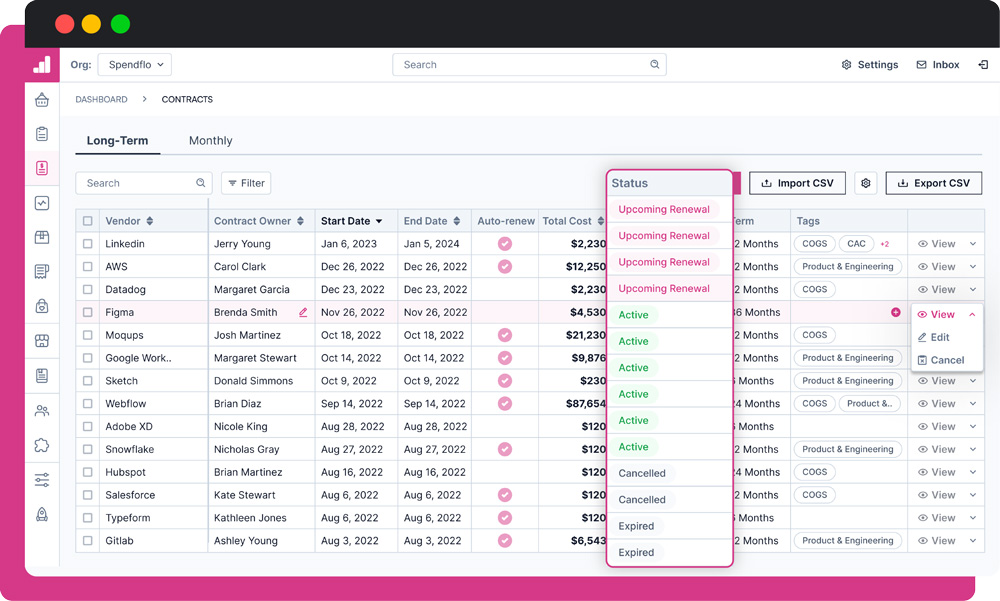Screen dimensions: 1000x601
Task: Click the table column settings gear icon
Action: click(x=865, y=183)
